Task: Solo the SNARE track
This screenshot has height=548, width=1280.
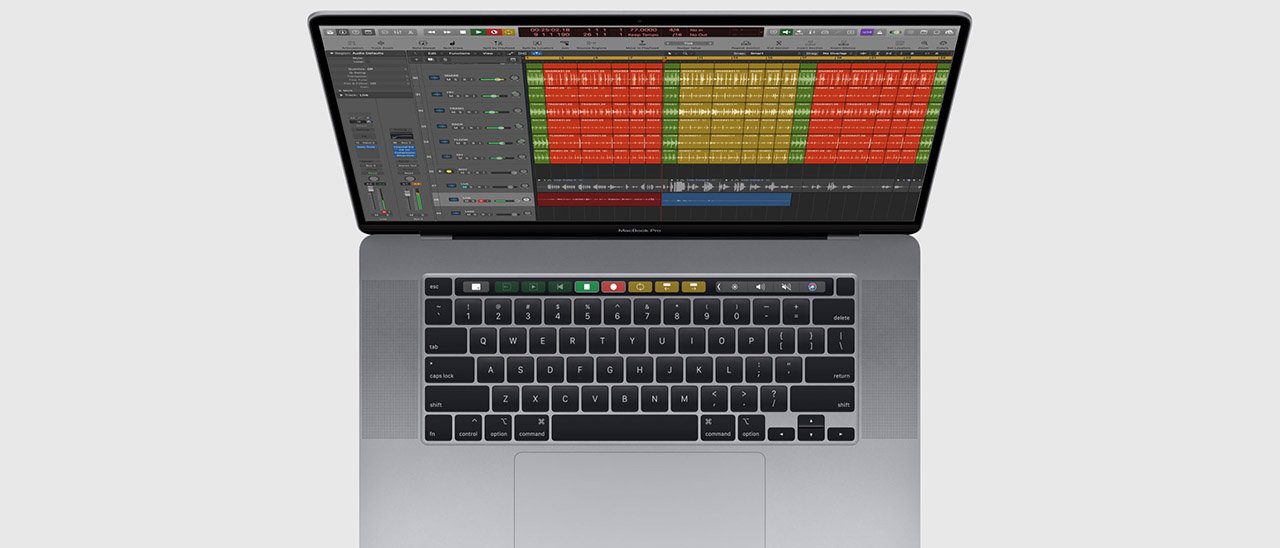Action: click(455, 80)
